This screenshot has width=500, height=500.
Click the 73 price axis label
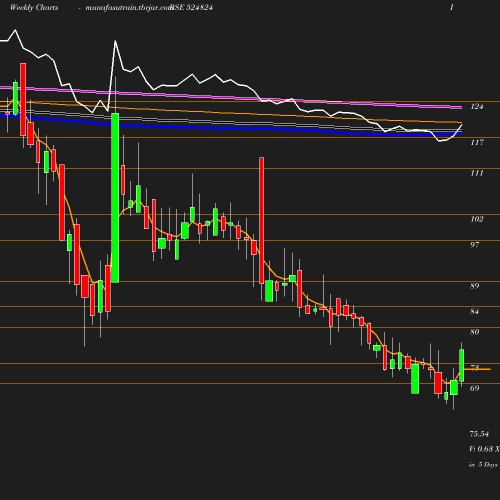point(475,367)
